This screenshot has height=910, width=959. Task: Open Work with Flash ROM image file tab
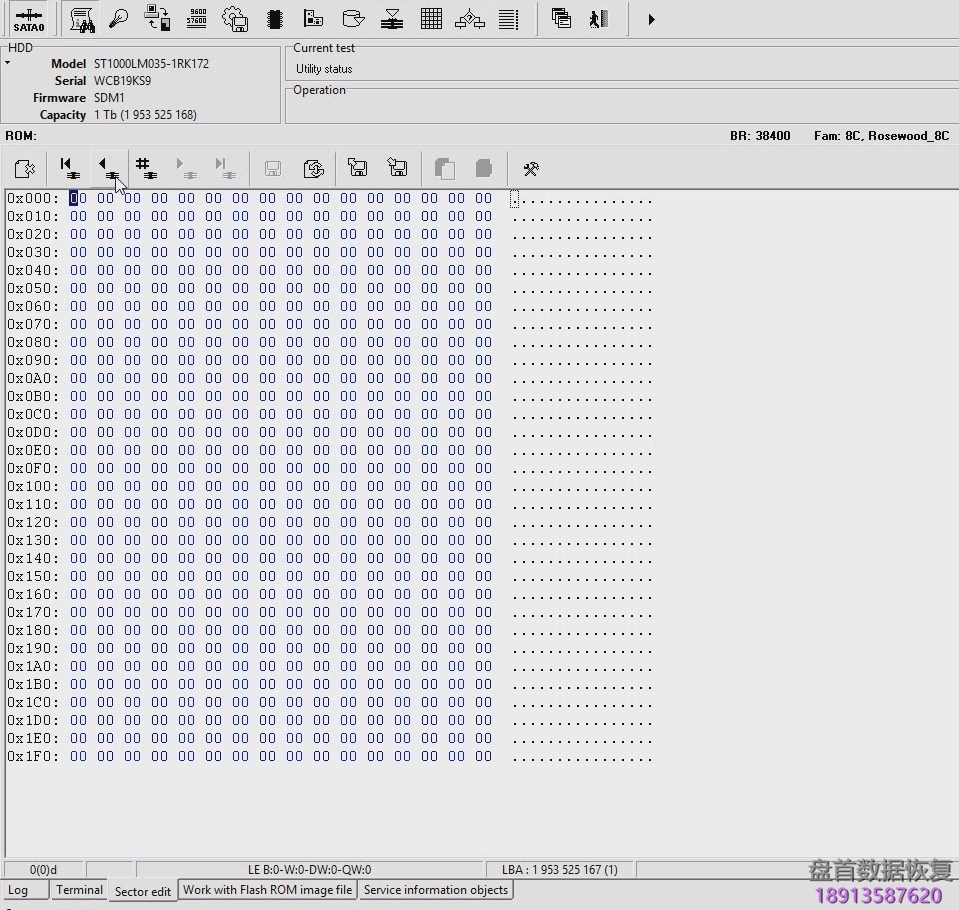coord(267,890)
